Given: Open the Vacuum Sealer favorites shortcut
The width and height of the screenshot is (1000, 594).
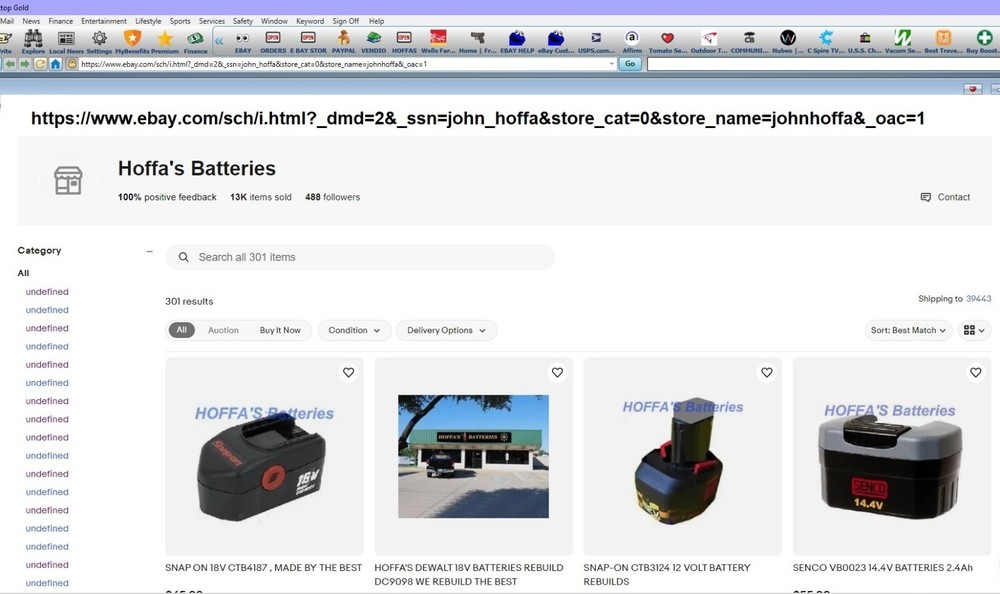Looking at the screenshot, I should 902,41.
